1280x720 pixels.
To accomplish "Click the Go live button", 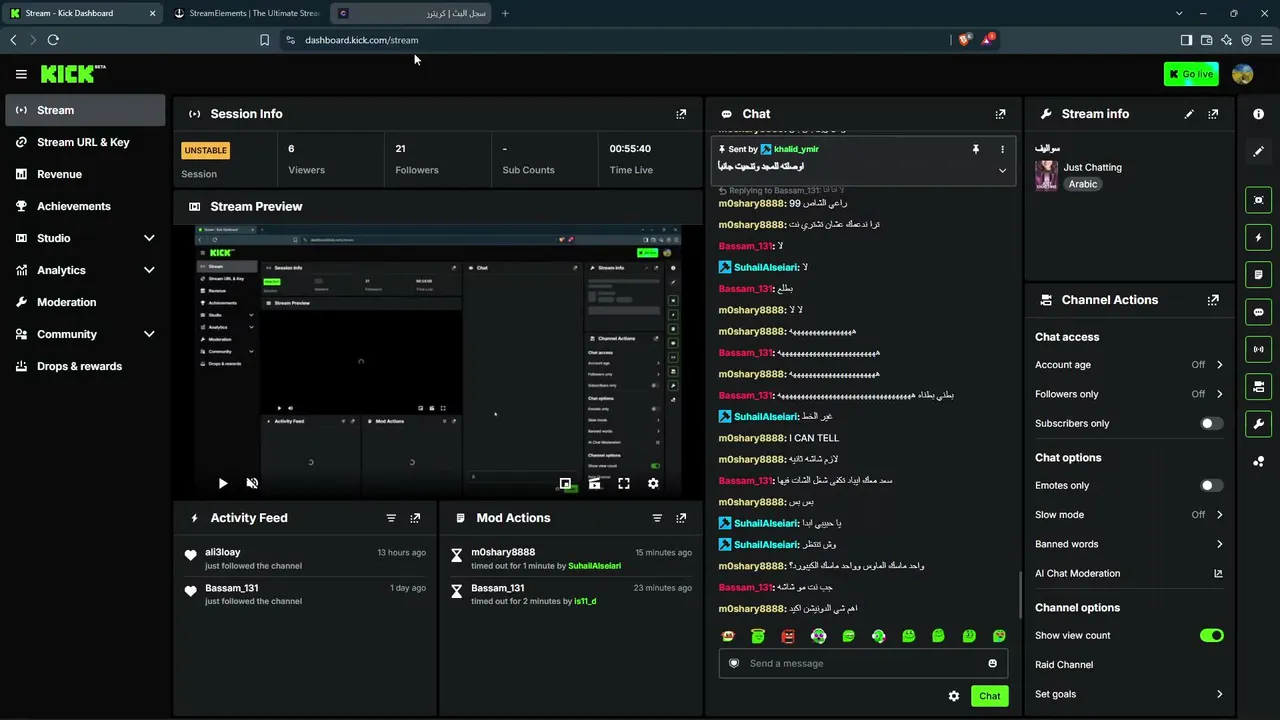I will click(x=1190, y=74).
